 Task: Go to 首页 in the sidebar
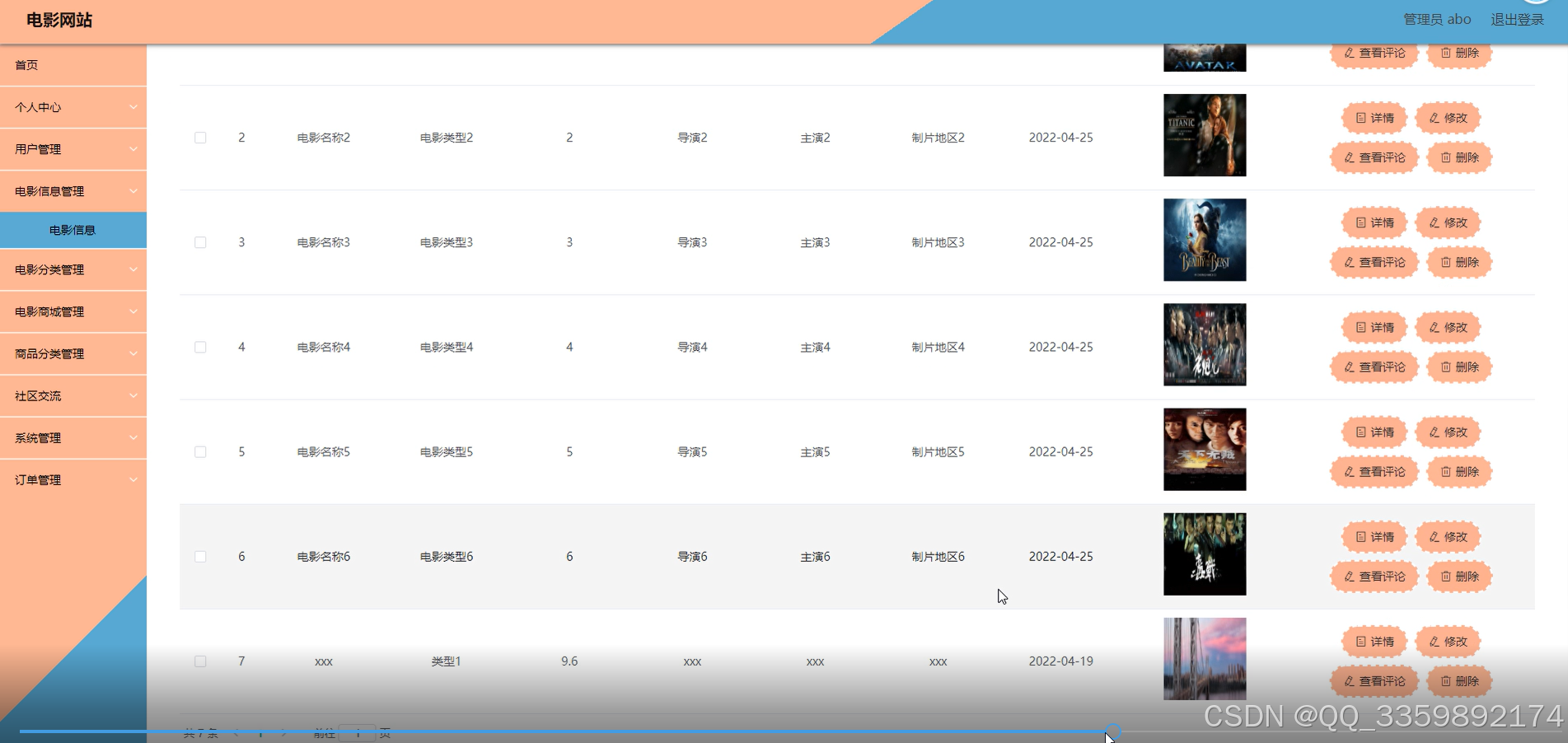pos(73,65)
